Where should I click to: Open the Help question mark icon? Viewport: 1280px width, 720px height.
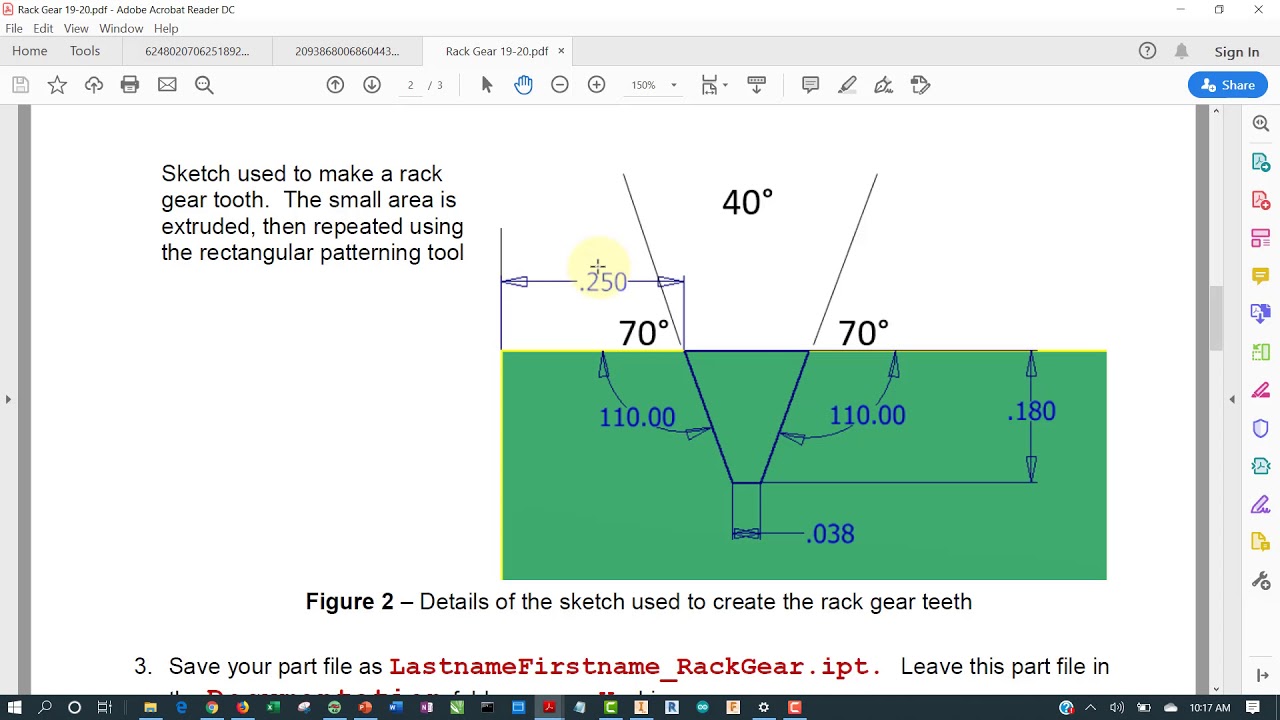point(1147,51)
